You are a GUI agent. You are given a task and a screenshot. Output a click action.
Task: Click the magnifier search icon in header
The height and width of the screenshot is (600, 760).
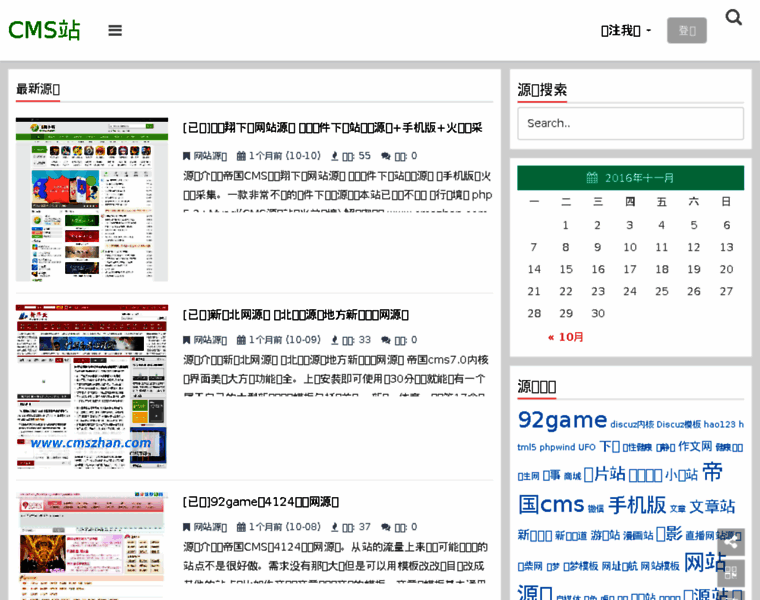point(733,18)
